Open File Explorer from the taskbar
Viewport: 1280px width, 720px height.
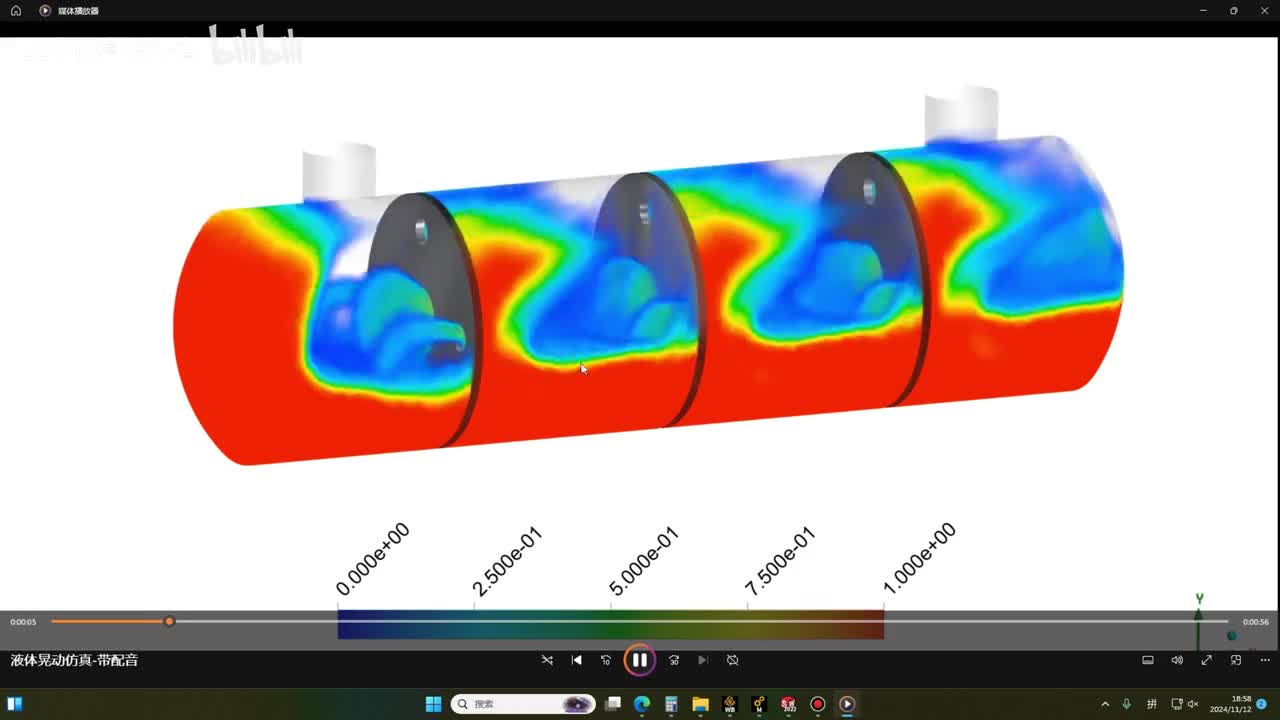(x=700, y=704)
